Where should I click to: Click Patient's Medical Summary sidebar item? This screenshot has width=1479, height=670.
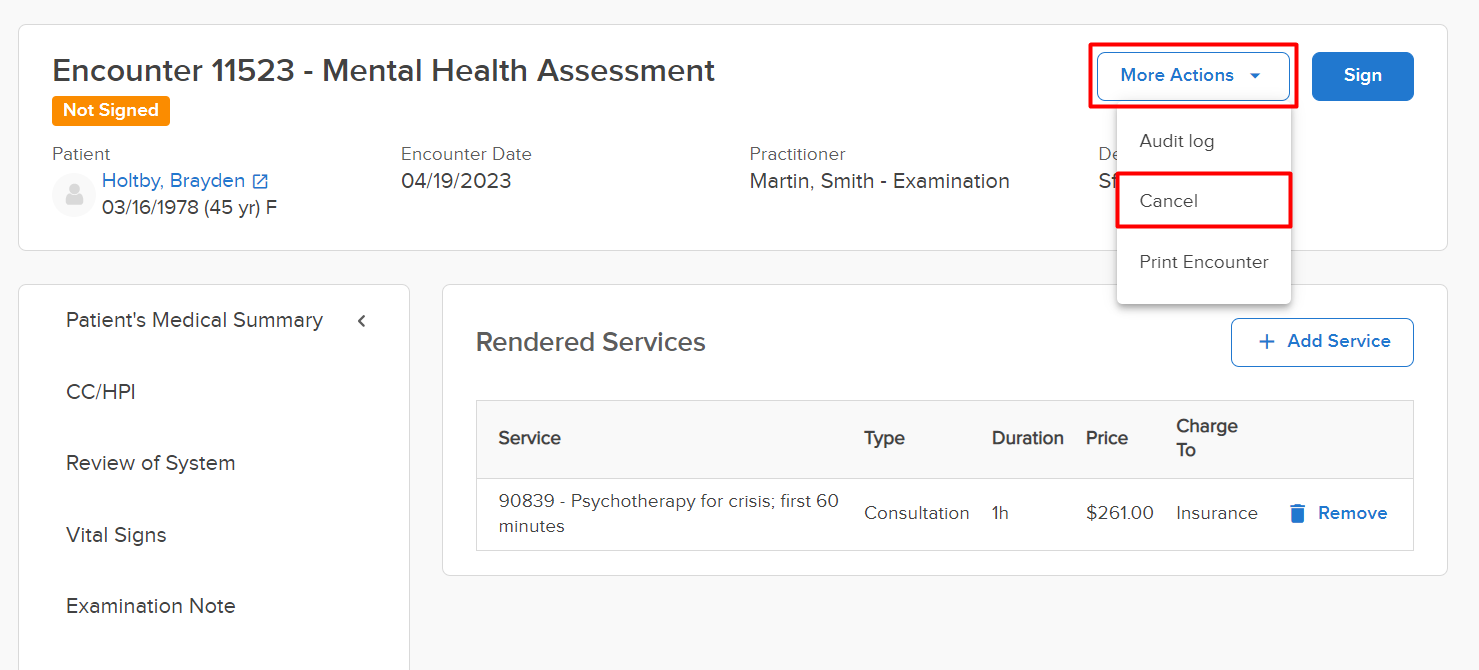tap(194, 320)
